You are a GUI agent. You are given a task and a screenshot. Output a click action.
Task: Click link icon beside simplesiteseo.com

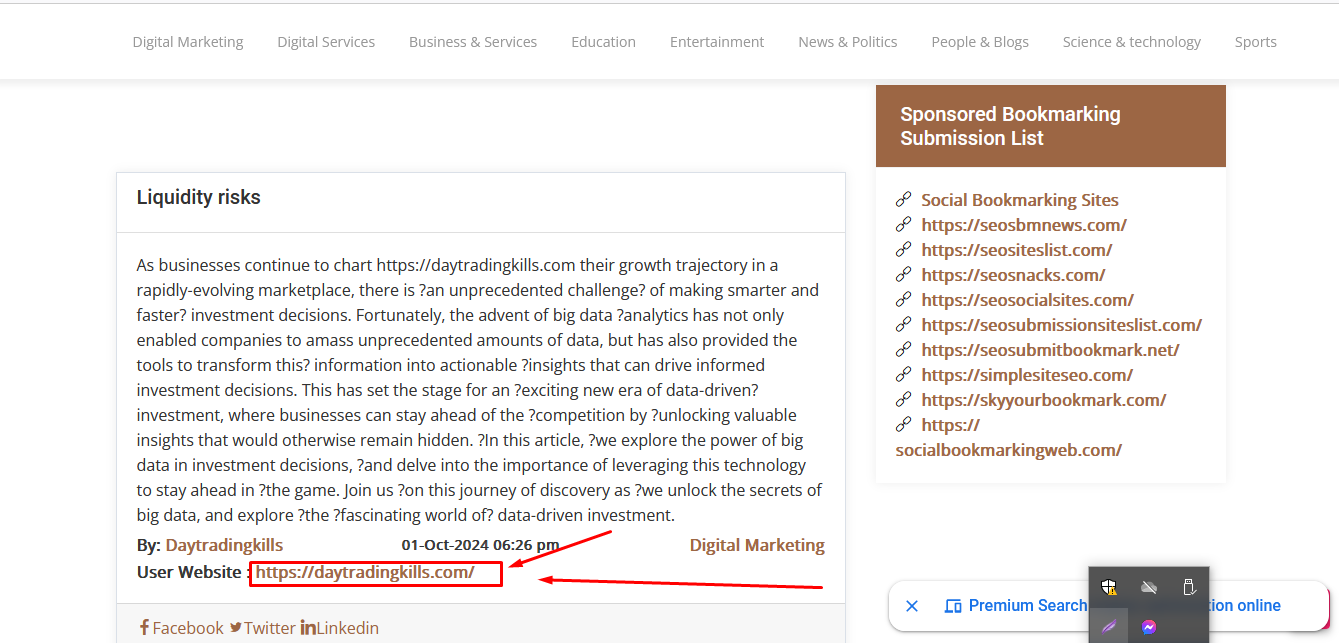[x=904, y=374]
